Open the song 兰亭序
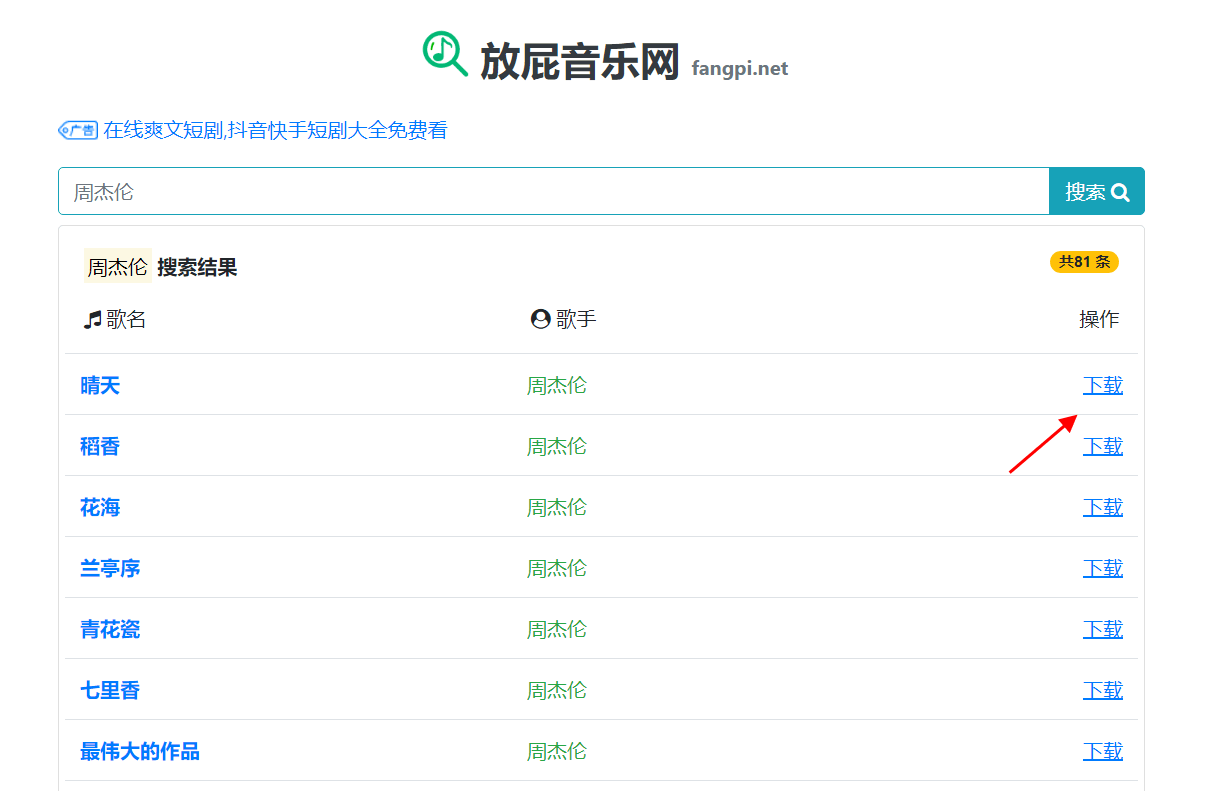Viewport: 1208px width, 791px height. pyautogui.click(x=110, y=568)
